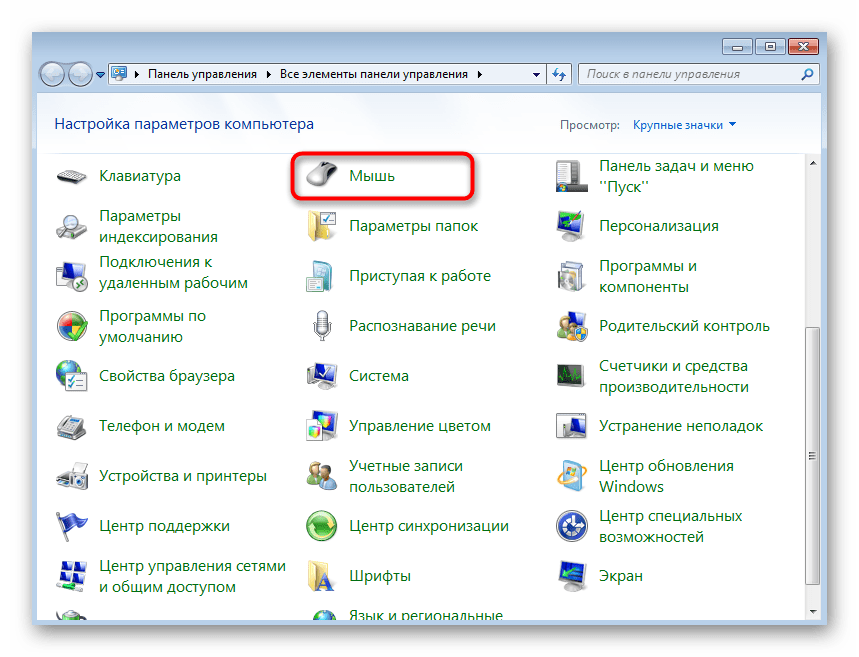Click the Back navigation button
This screenshot has width=859, height=657.
53,74
